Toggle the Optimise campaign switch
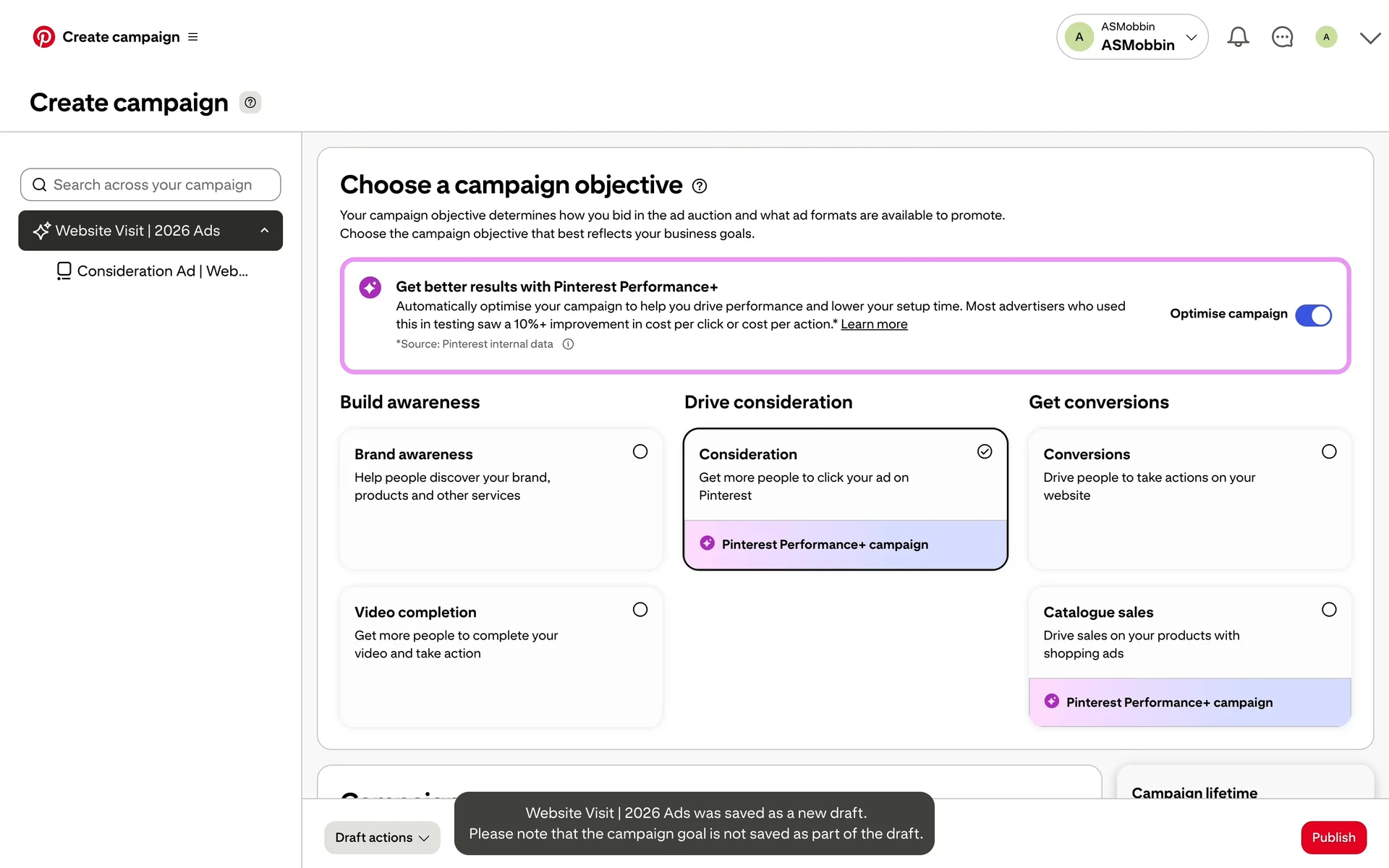This screenshot has height=868, width=1389. 1313,315
